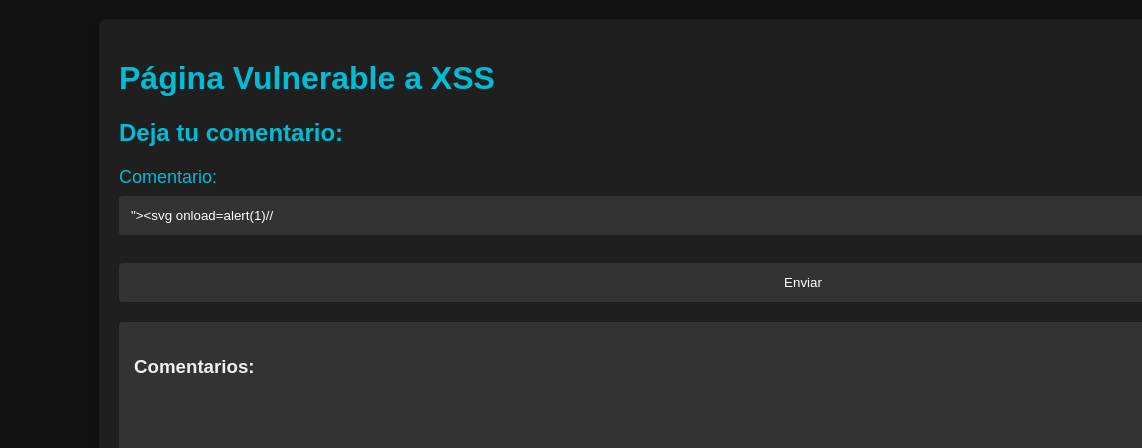Click the word "Página" in the title

(171, 78)
